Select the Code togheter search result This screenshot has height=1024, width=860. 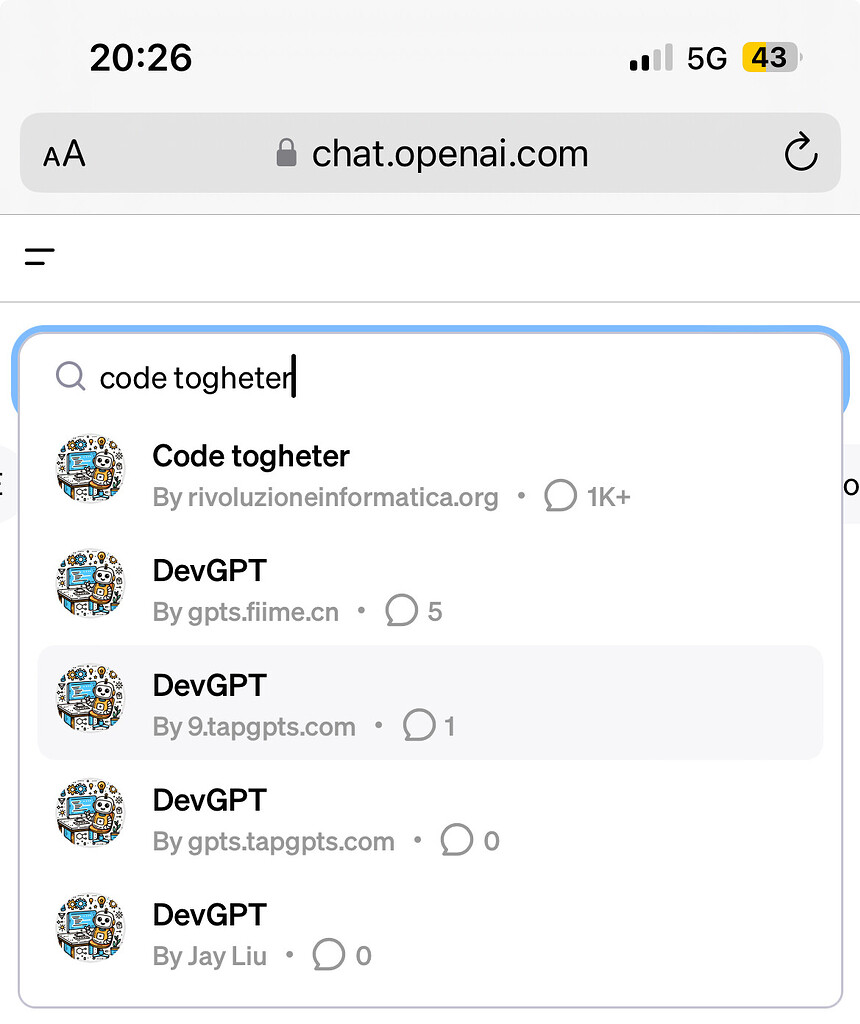point(250,456)
